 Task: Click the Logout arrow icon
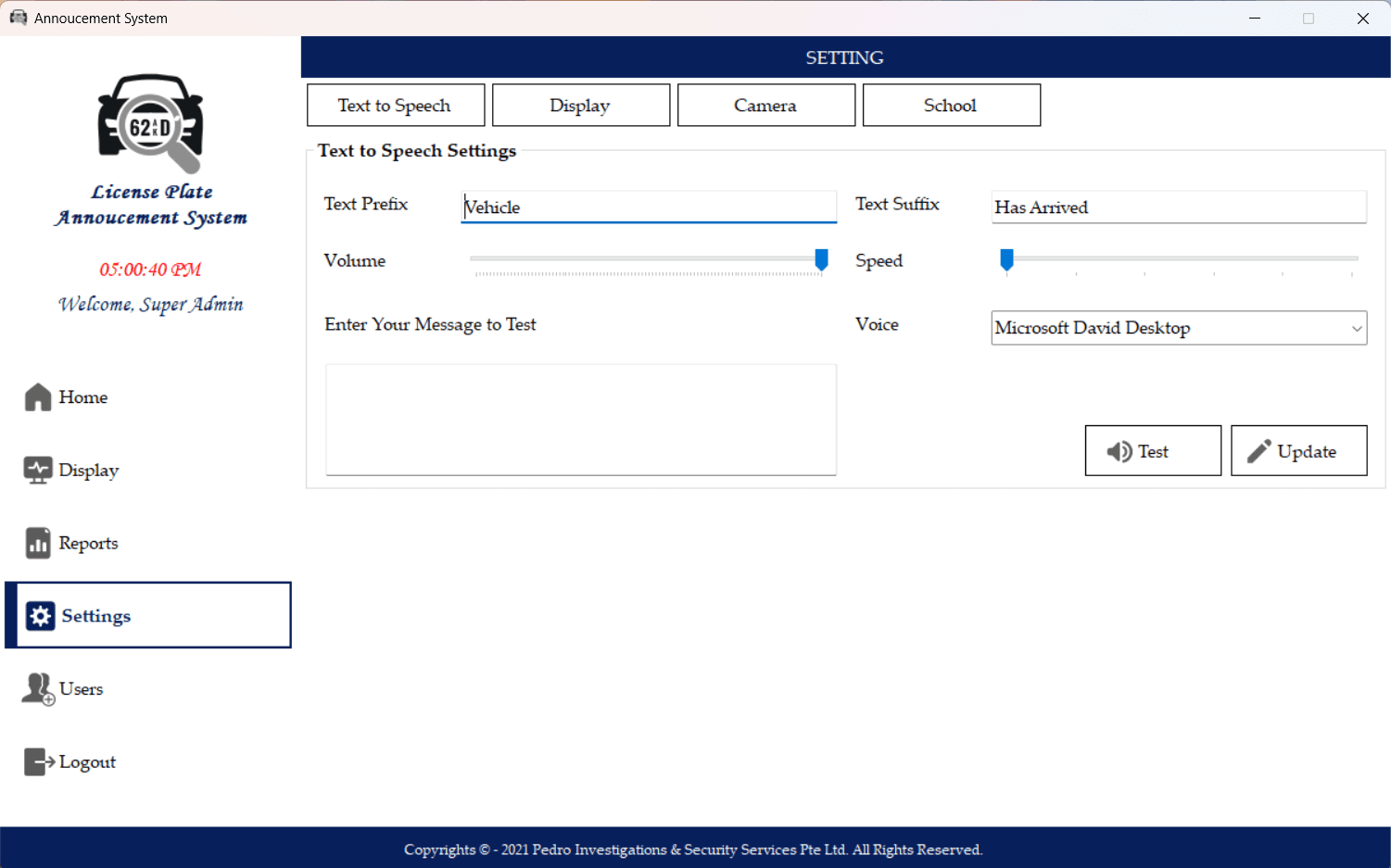coord(38,762)
